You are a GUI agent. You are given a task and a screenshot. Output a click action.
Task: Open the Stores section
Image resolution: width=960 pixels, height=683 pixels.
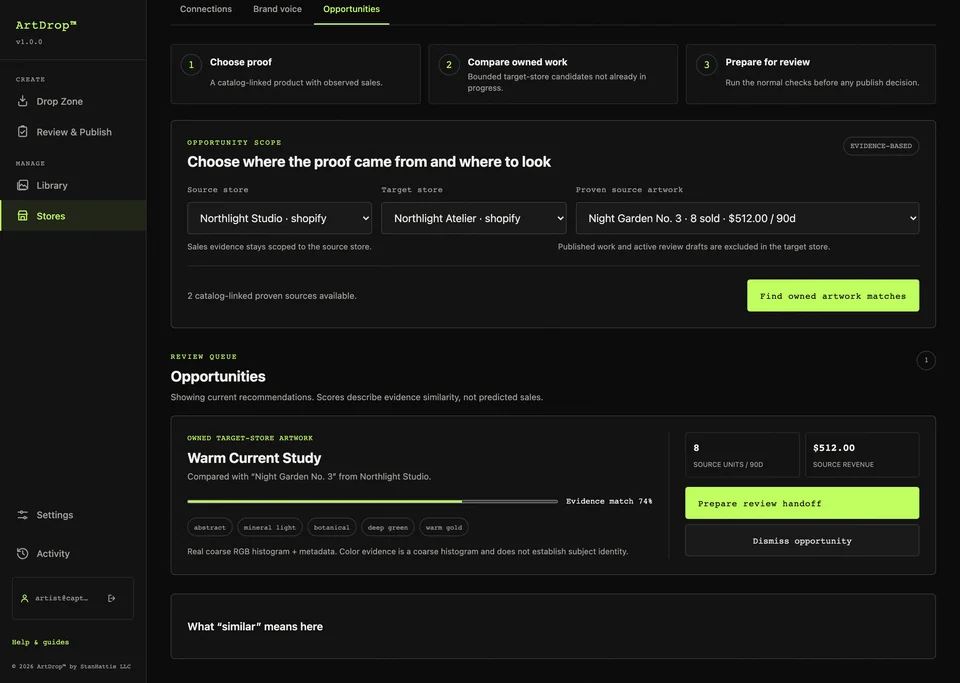click(x=73, y=215)
